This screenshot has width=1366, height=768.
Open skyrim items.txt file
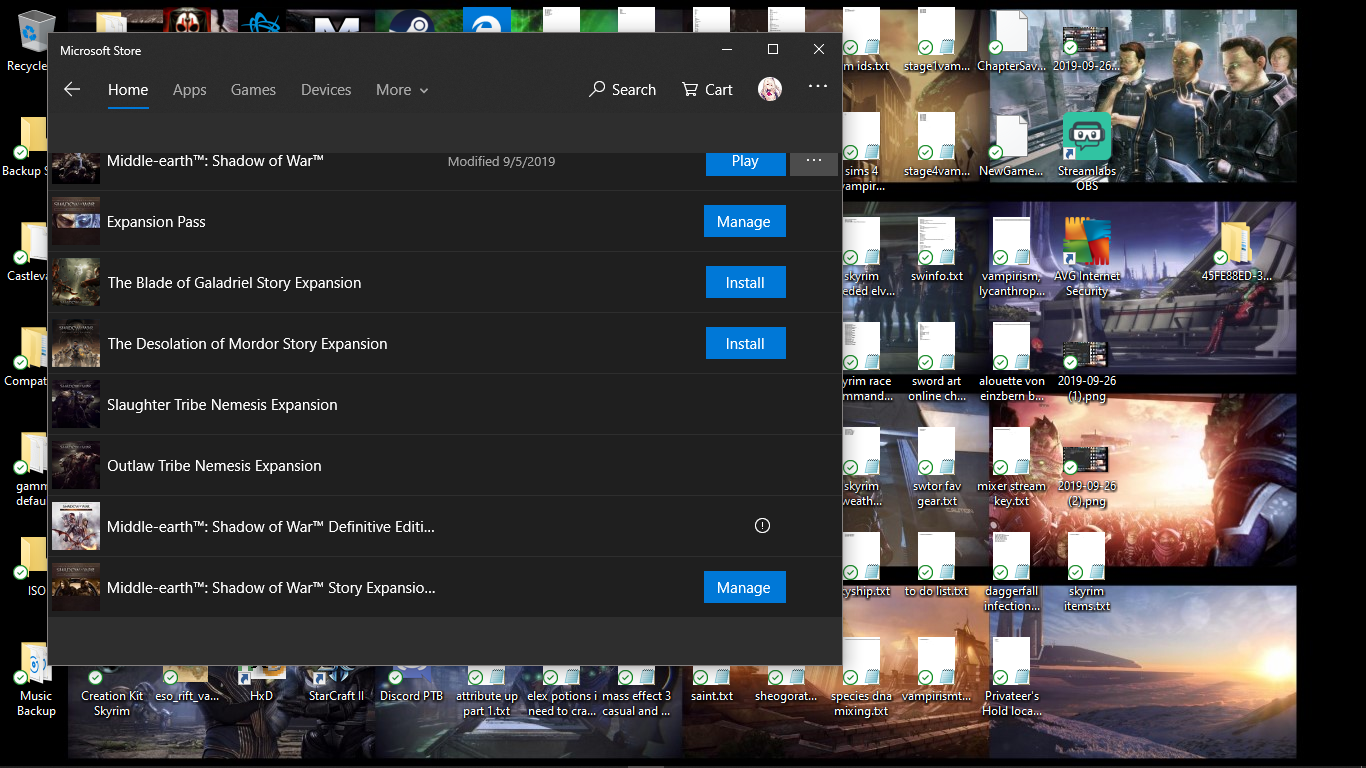click(x=1086, y=572)
